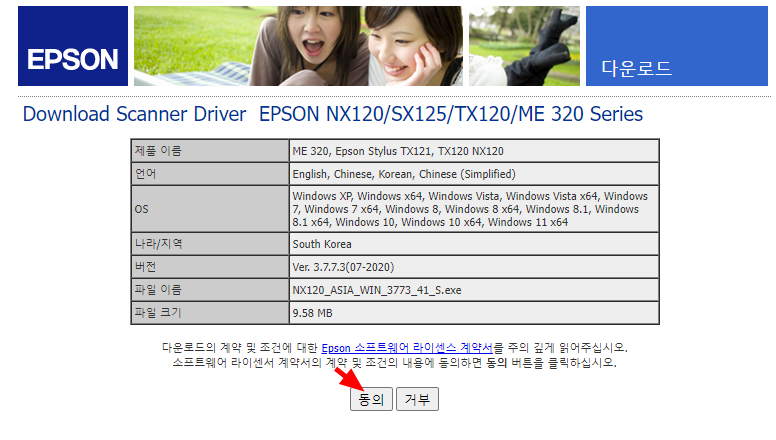Select the South Korea cell
This screenshot has height=440, width=776.
pos(474,244)
